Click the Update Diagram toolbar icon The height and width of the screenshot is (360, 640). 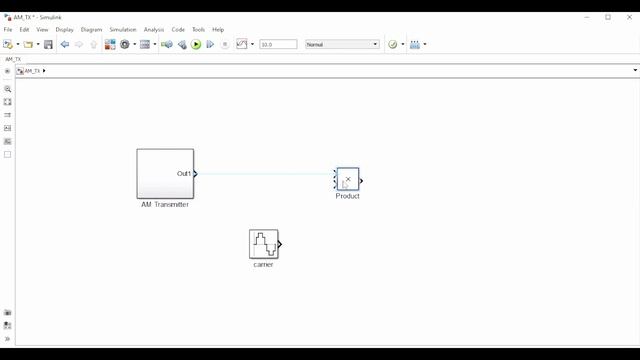[167, 44]
